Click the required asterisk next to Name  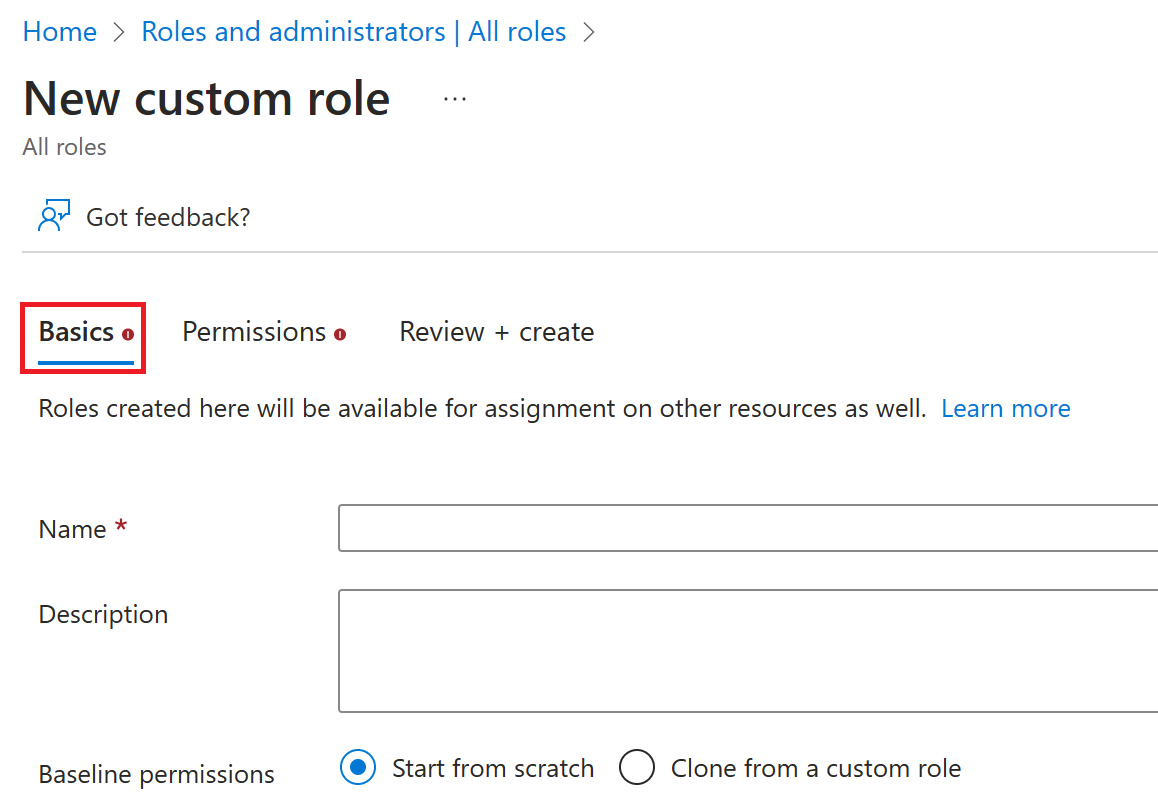click(x=120, y=527)
